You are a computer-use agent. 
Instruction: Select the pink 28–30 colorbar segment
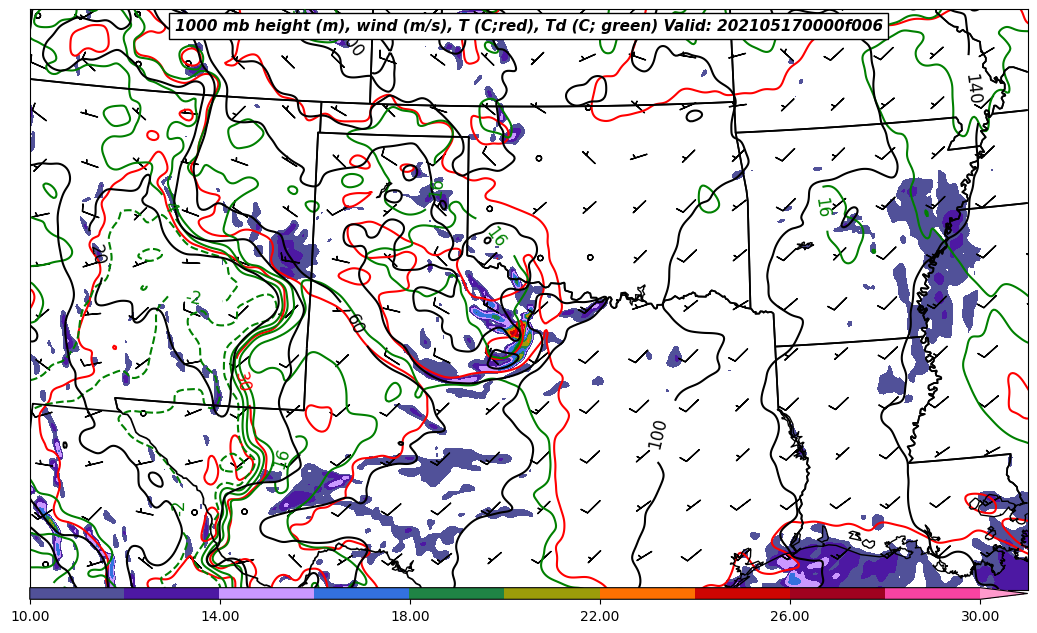click(x=933, y=593)
